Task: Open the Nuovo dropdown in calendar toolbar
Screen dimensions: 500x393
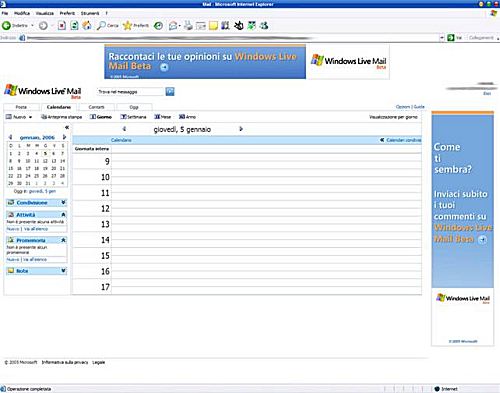Action: (30, 117)
